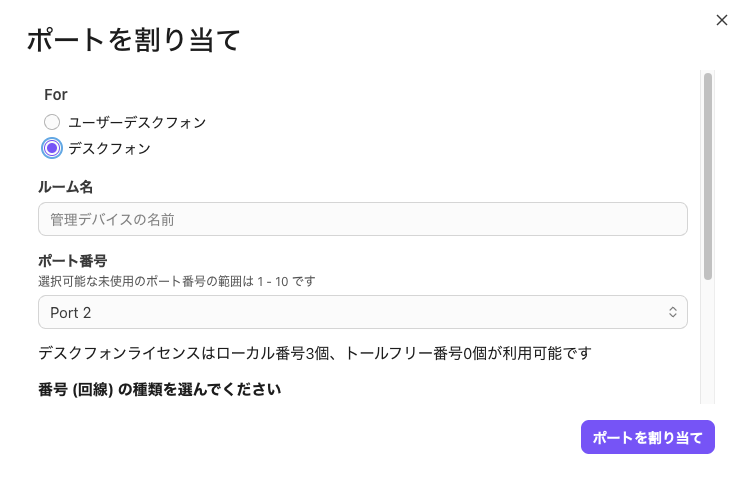Close the port assignment dialog with X
739x478 pixels.
coord(722,20)
